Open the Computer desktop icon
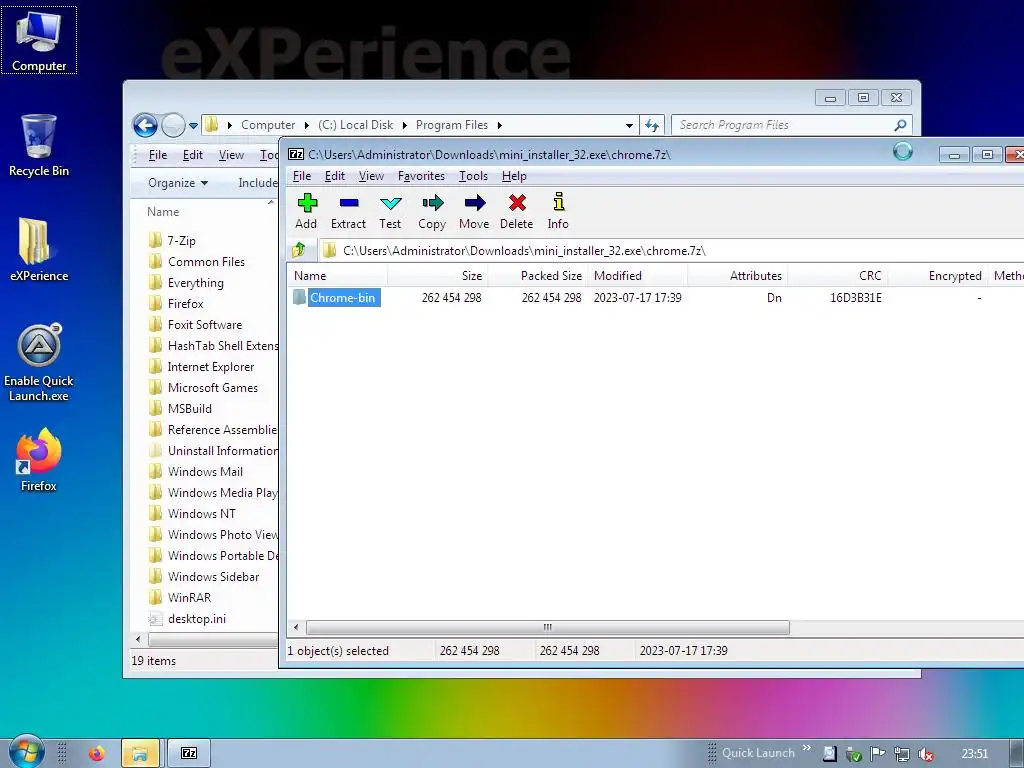 tap(39, 40)
